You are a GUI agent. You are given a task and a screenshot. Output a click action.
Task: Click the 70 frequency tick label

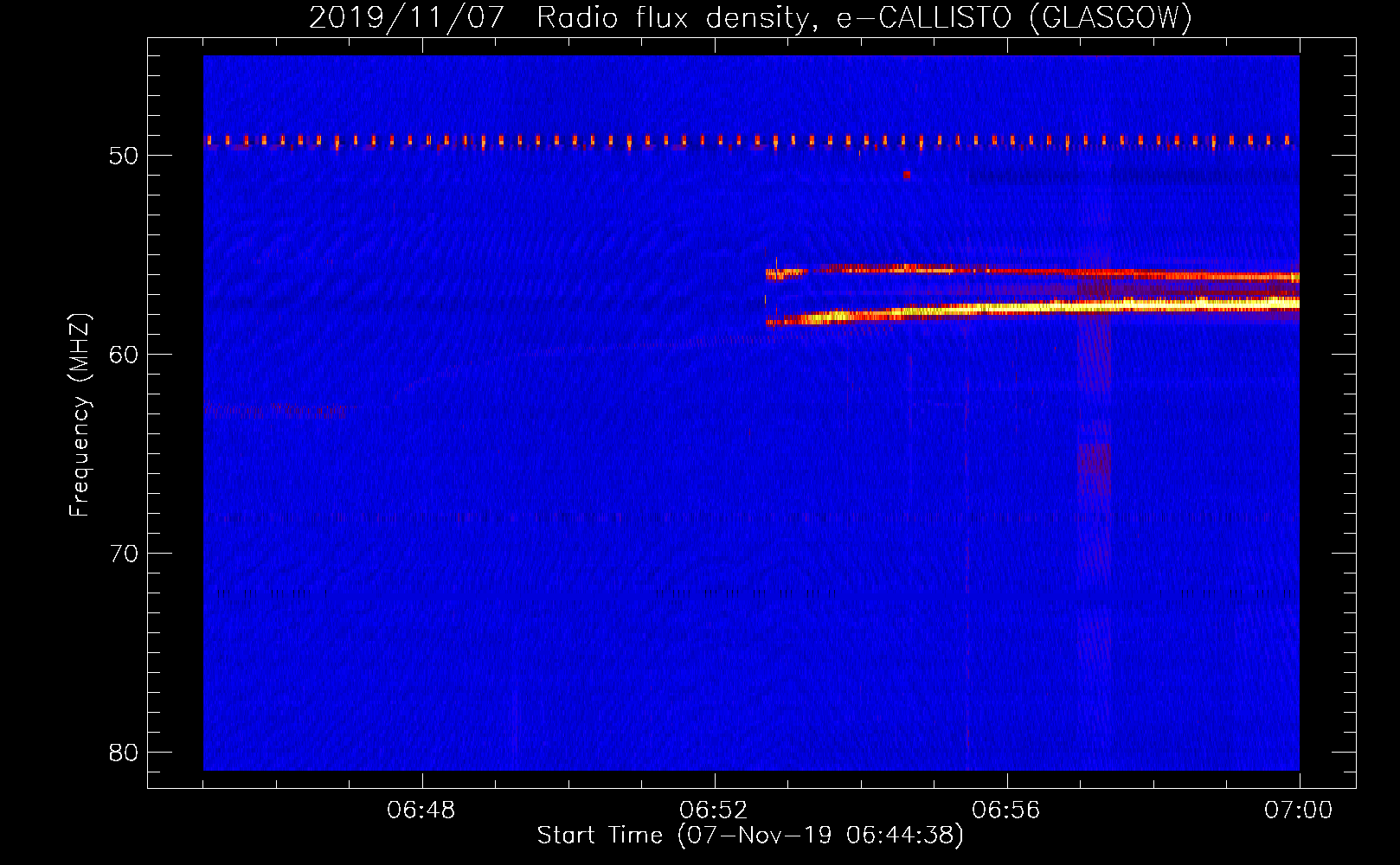pos(124,554)
